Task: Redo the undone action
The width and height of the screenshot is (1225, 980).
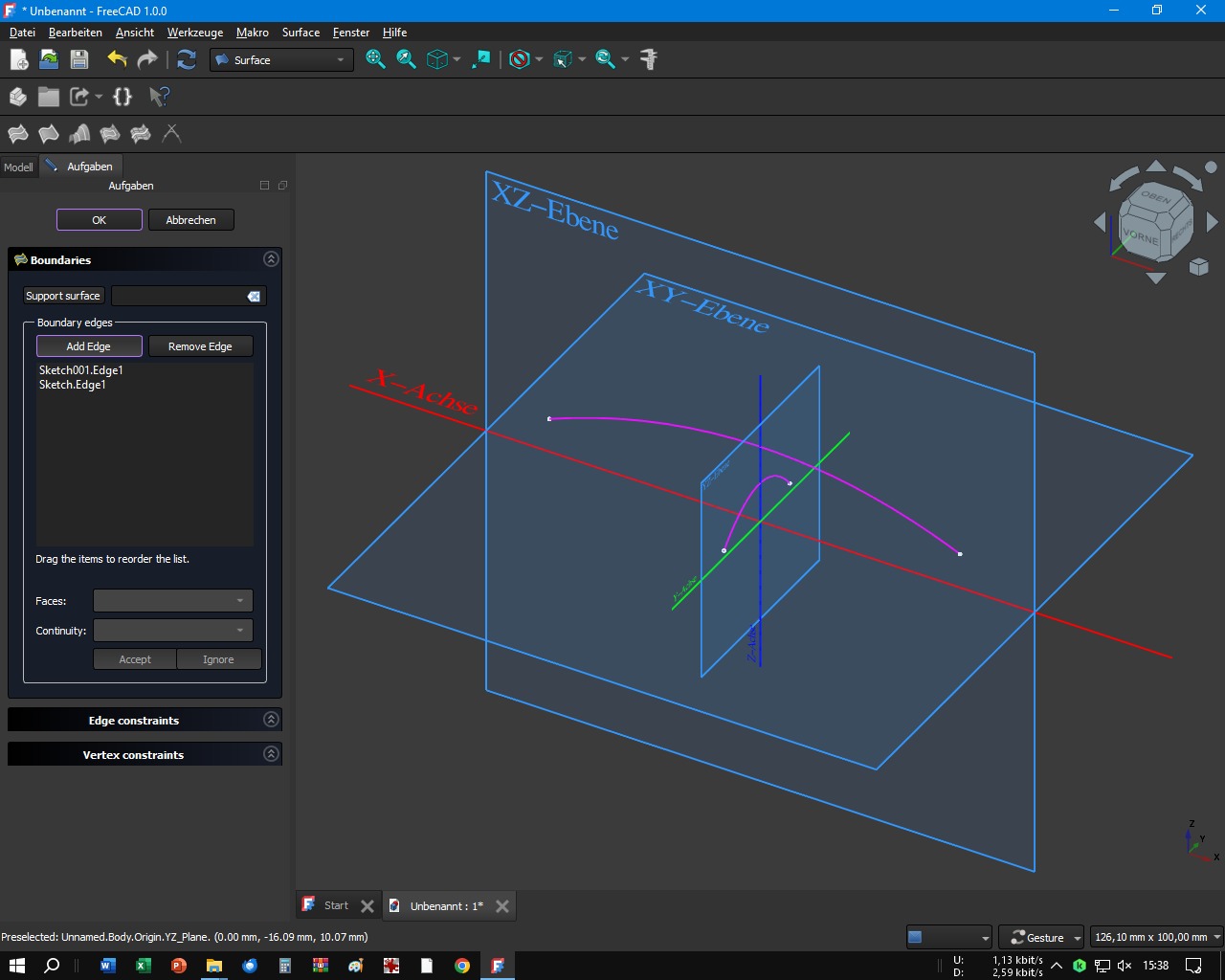Action: coord(147,59)
